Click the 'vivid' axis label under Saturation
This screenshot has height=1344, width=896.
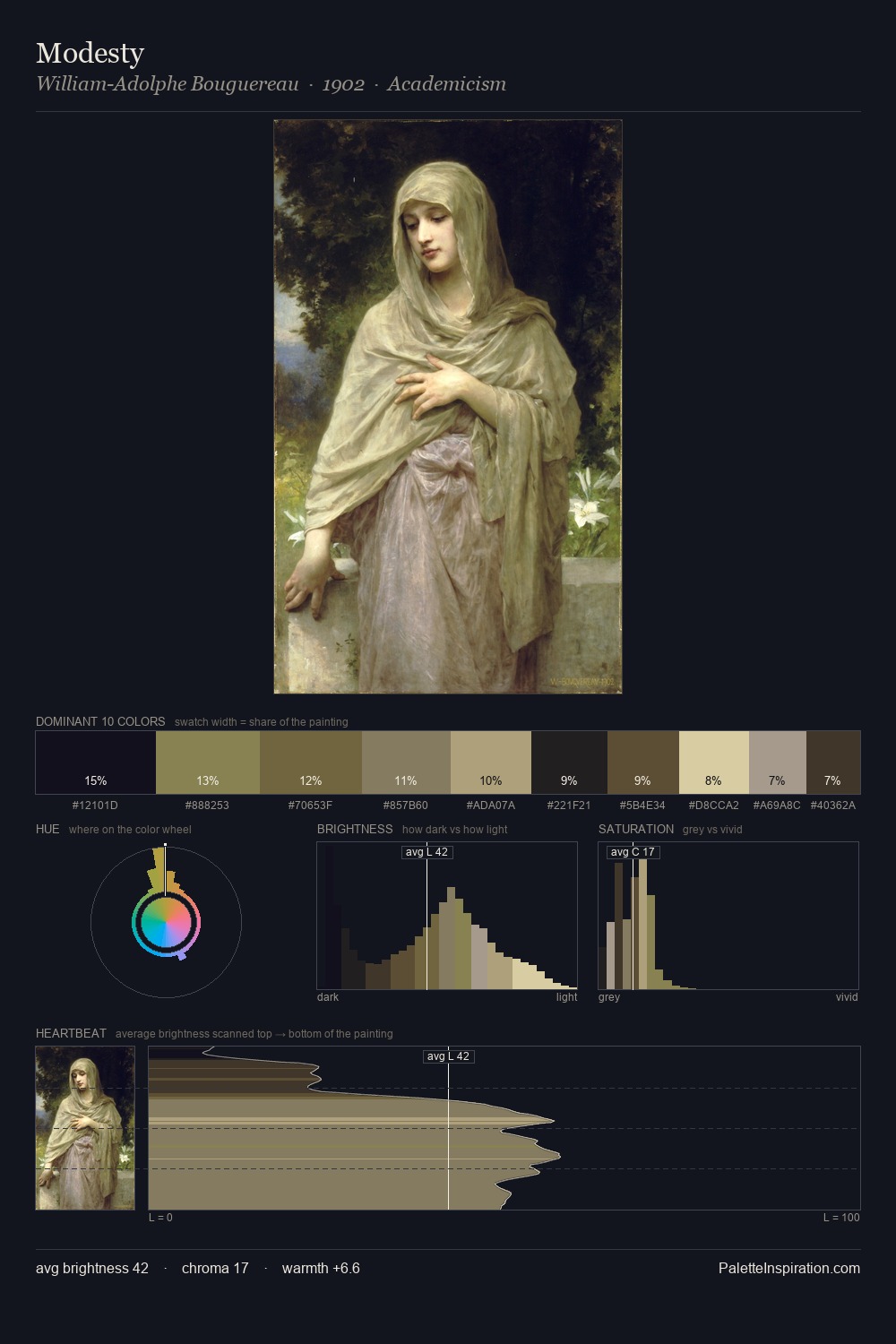coord(847,997)
